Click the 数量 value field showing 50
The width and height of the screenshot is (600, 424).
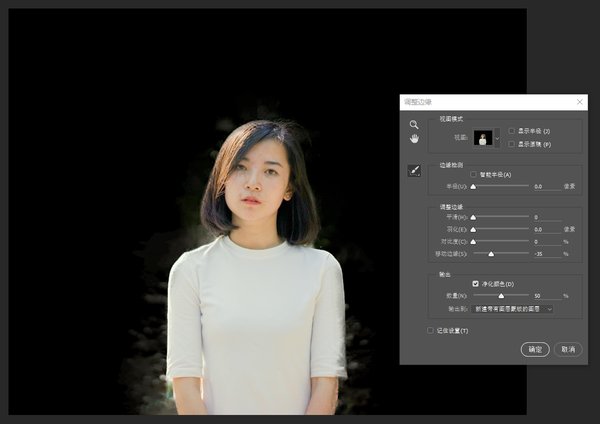coord(548,296)
